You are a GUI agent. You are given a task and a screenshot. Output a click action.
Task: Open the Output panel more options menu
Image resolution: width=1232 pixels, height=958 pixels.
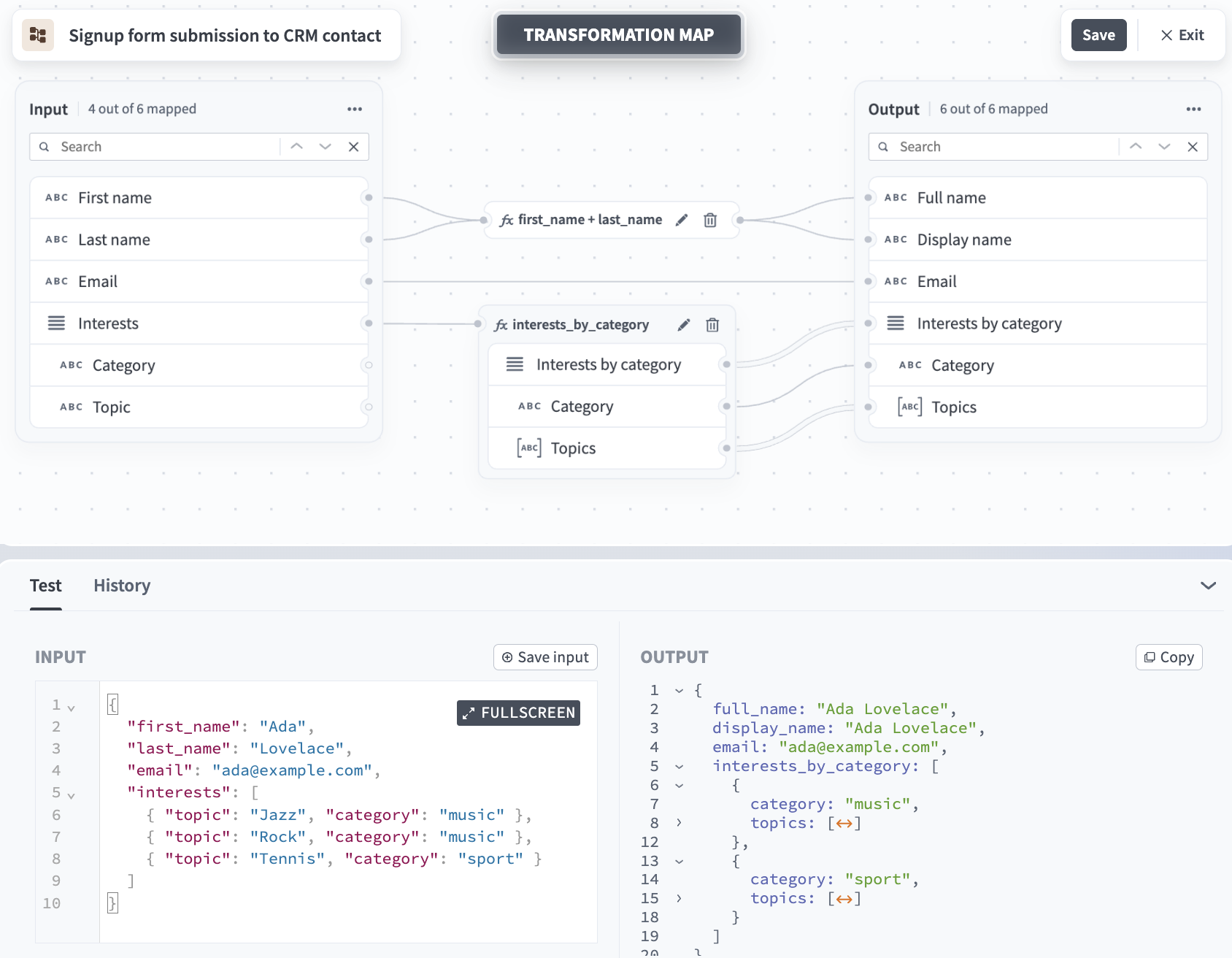[1193, 109]
